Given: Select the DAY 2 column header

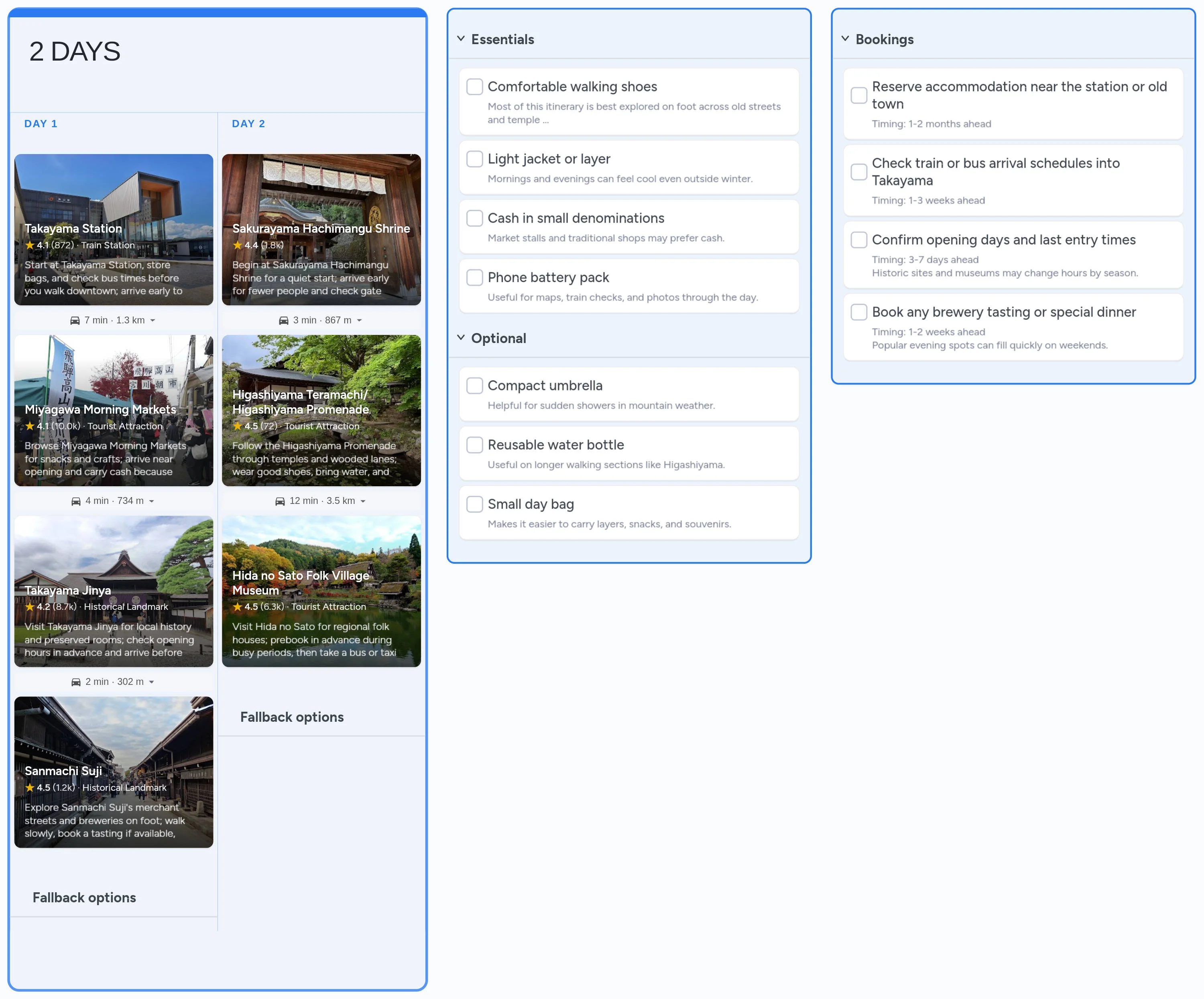Looking at the screenshot, I should pyautogui.click(x=248, y=124).
